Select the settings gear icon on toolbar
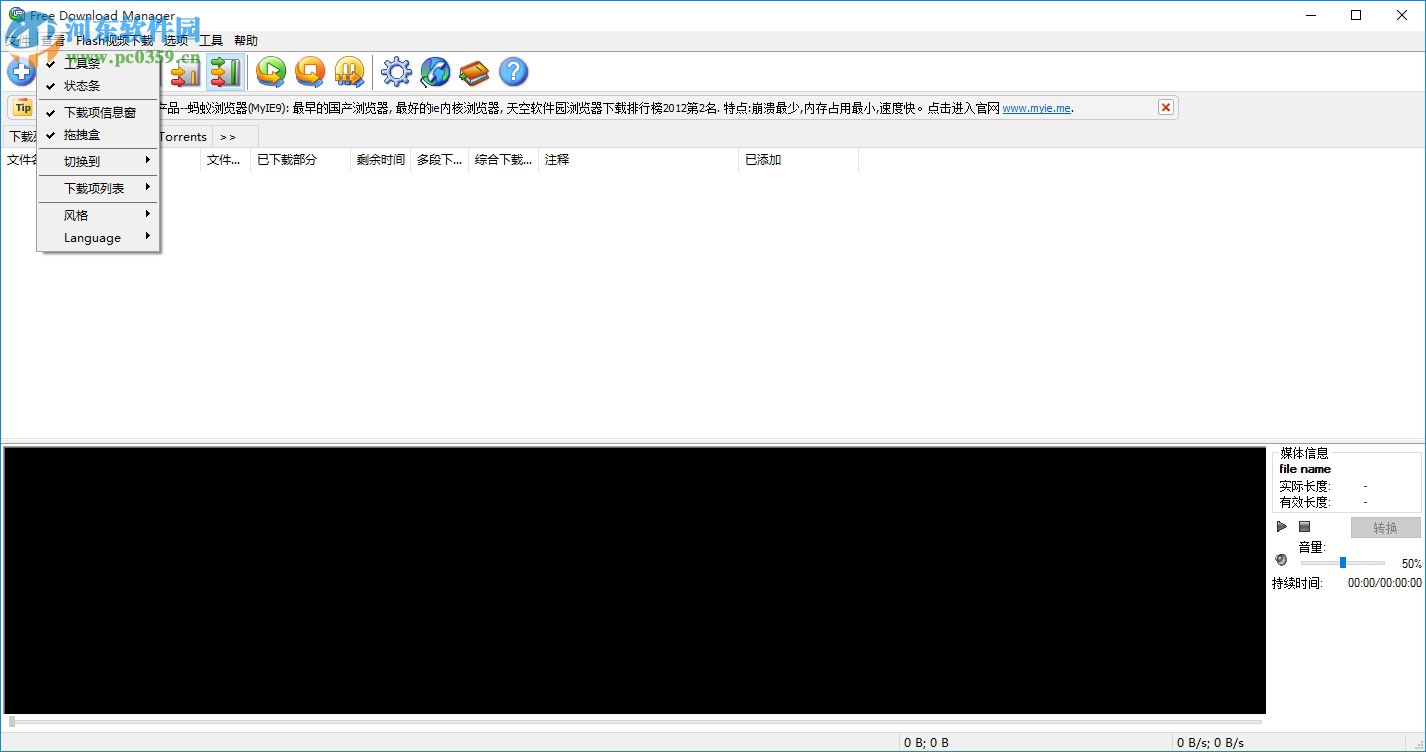 [396, 71]
